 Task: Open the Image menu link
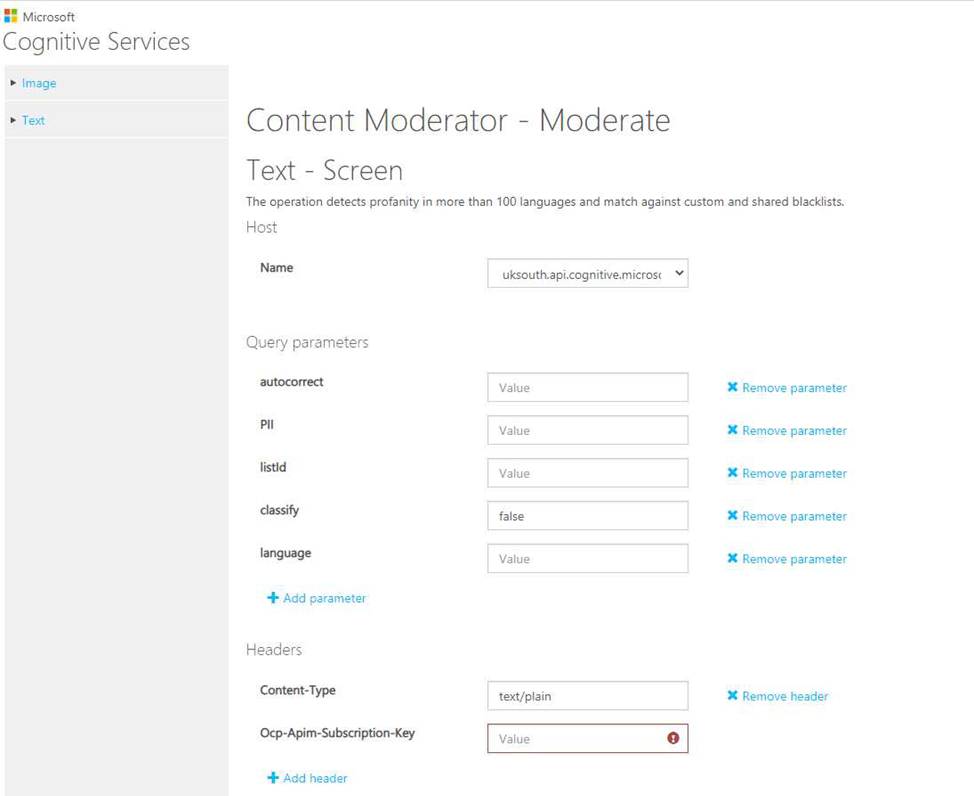point(39,83)
